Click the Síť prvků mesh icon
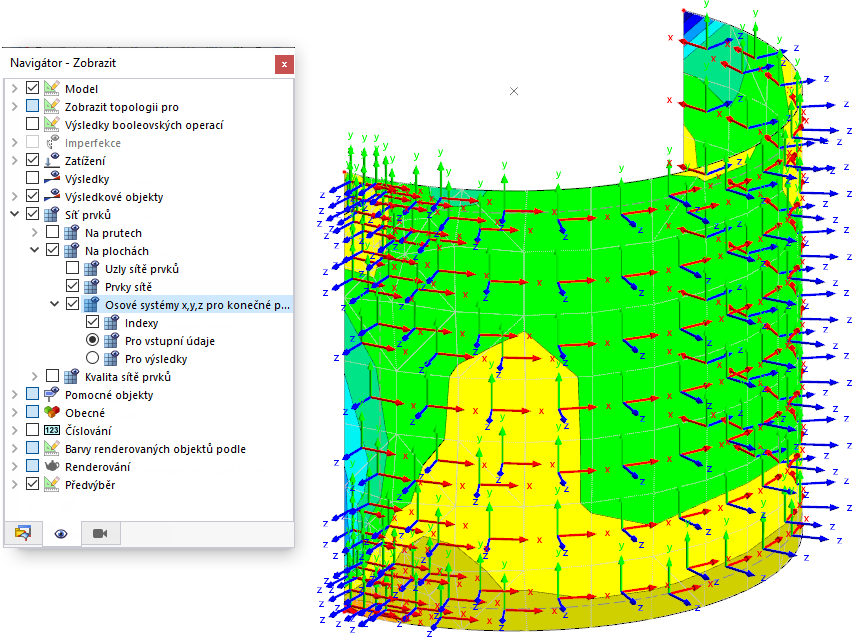Image resolution: width=852 pixels, height=637 pixels. point(52,215)
